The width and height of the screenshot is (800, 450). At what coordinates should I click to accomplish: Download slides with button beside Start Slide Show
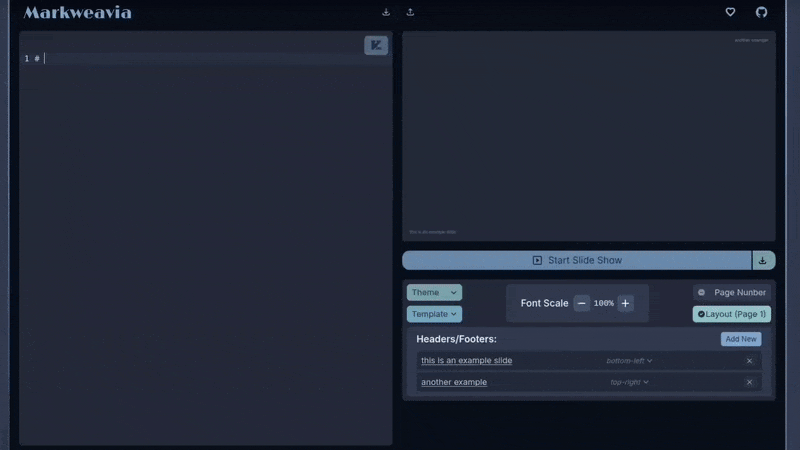point(763,260)
